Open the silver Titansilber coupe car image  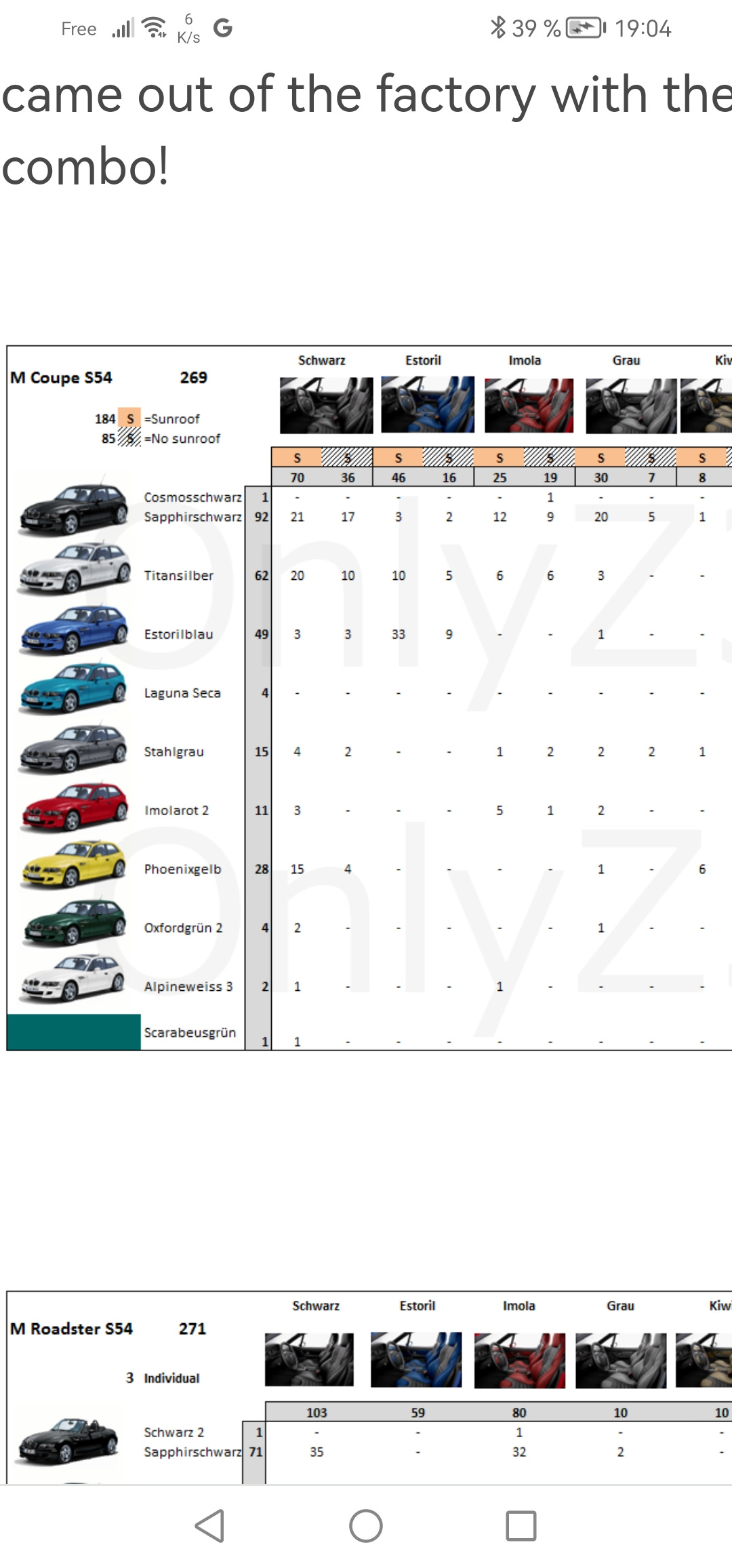pos(74,568)
